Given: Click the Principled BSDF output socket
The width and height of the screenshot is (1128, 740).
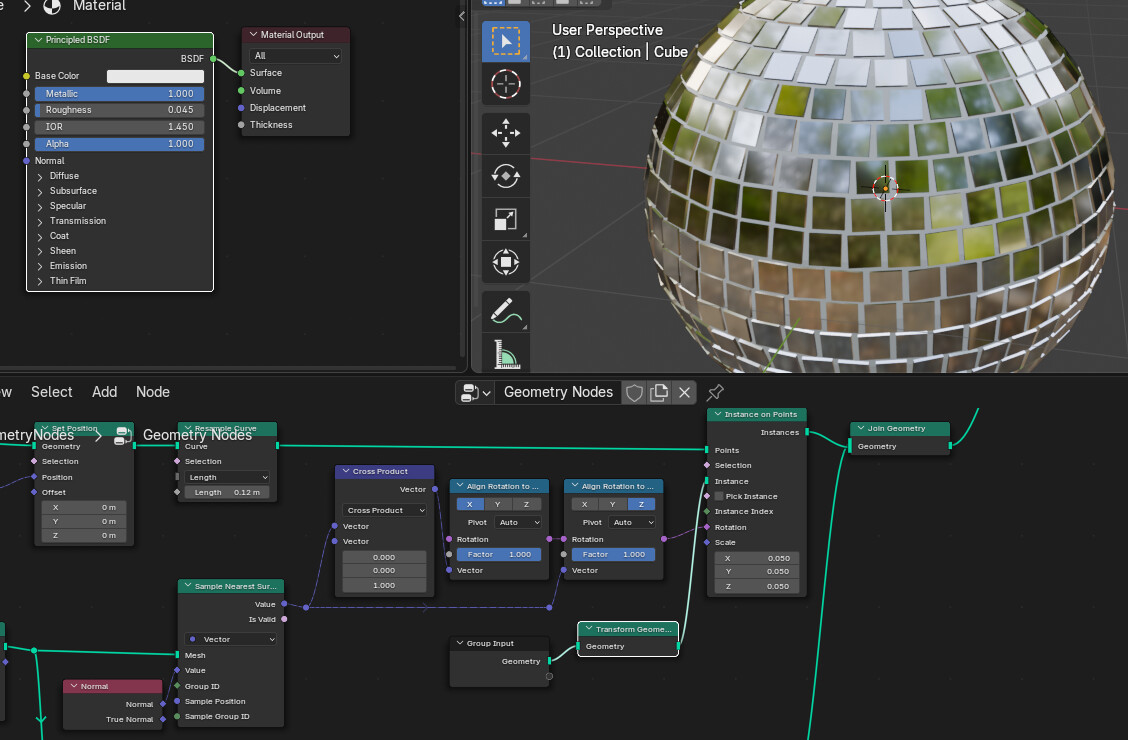Looking at the screenshot, I should click(213, 59).
